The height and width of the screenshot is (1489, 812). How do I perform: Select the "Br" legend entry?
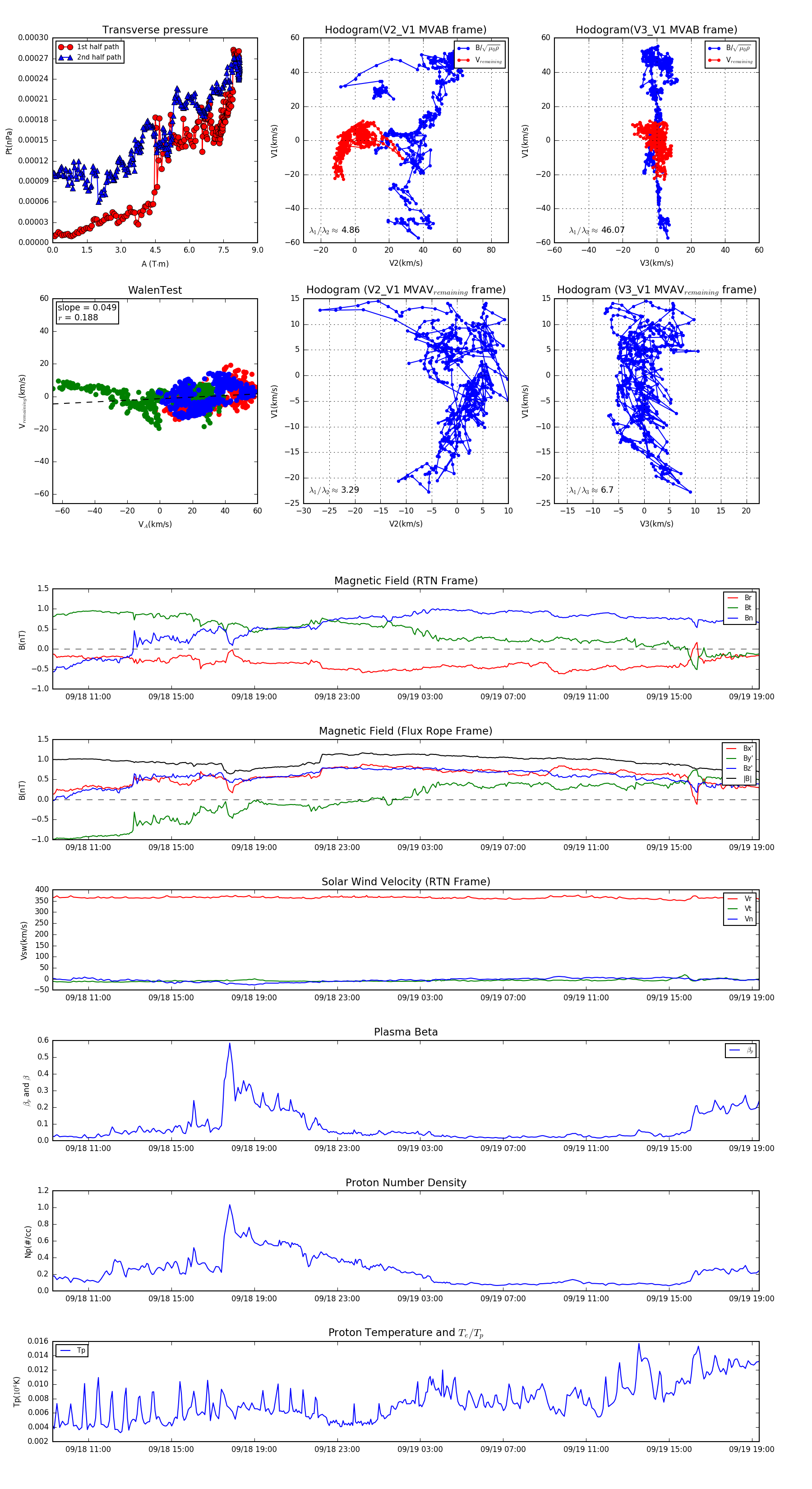tap(740, 598)
